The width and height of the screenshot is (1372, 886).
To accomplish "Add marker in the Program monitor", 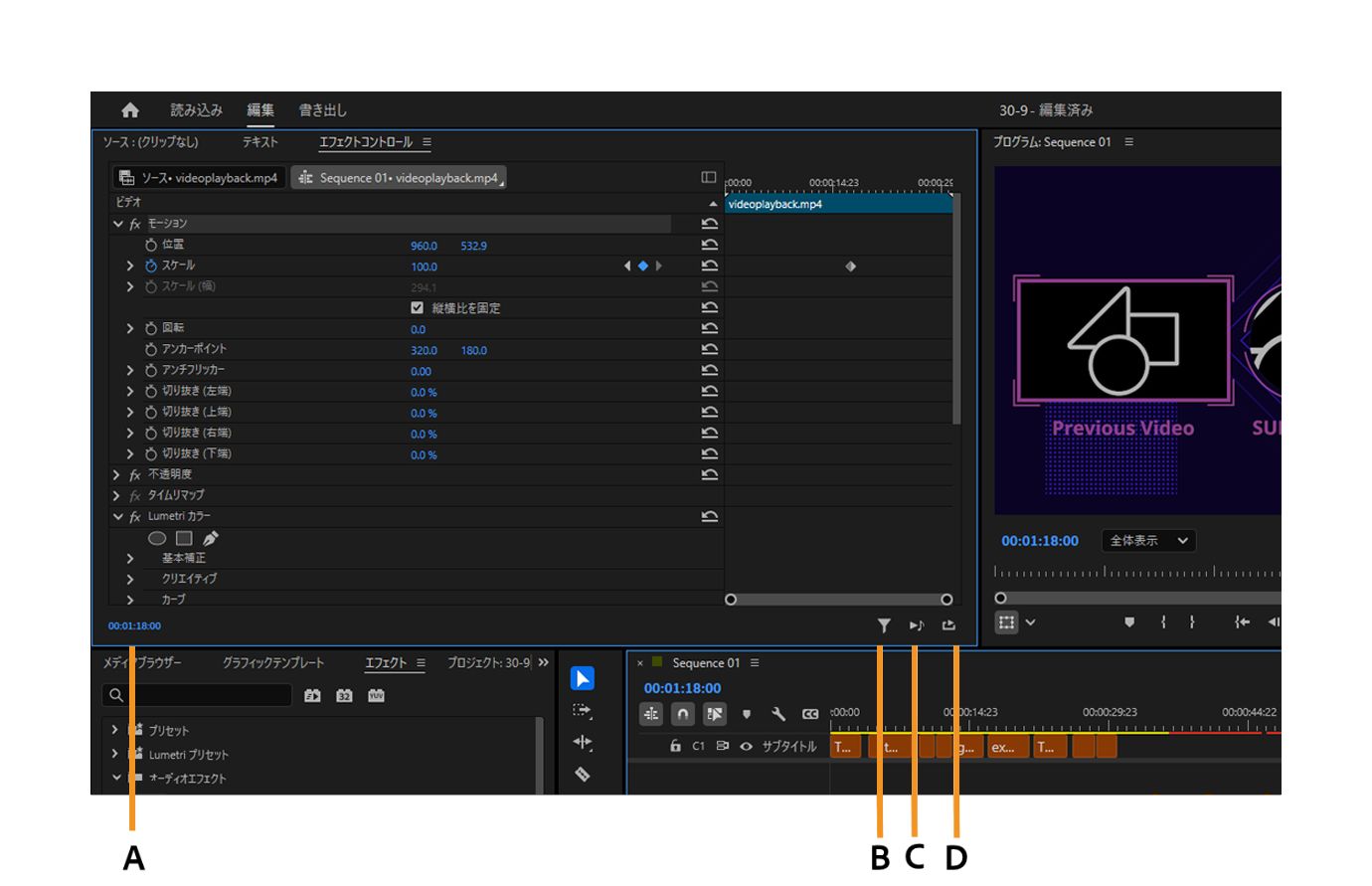I will pyautogui.click(x=1129, y=622).
